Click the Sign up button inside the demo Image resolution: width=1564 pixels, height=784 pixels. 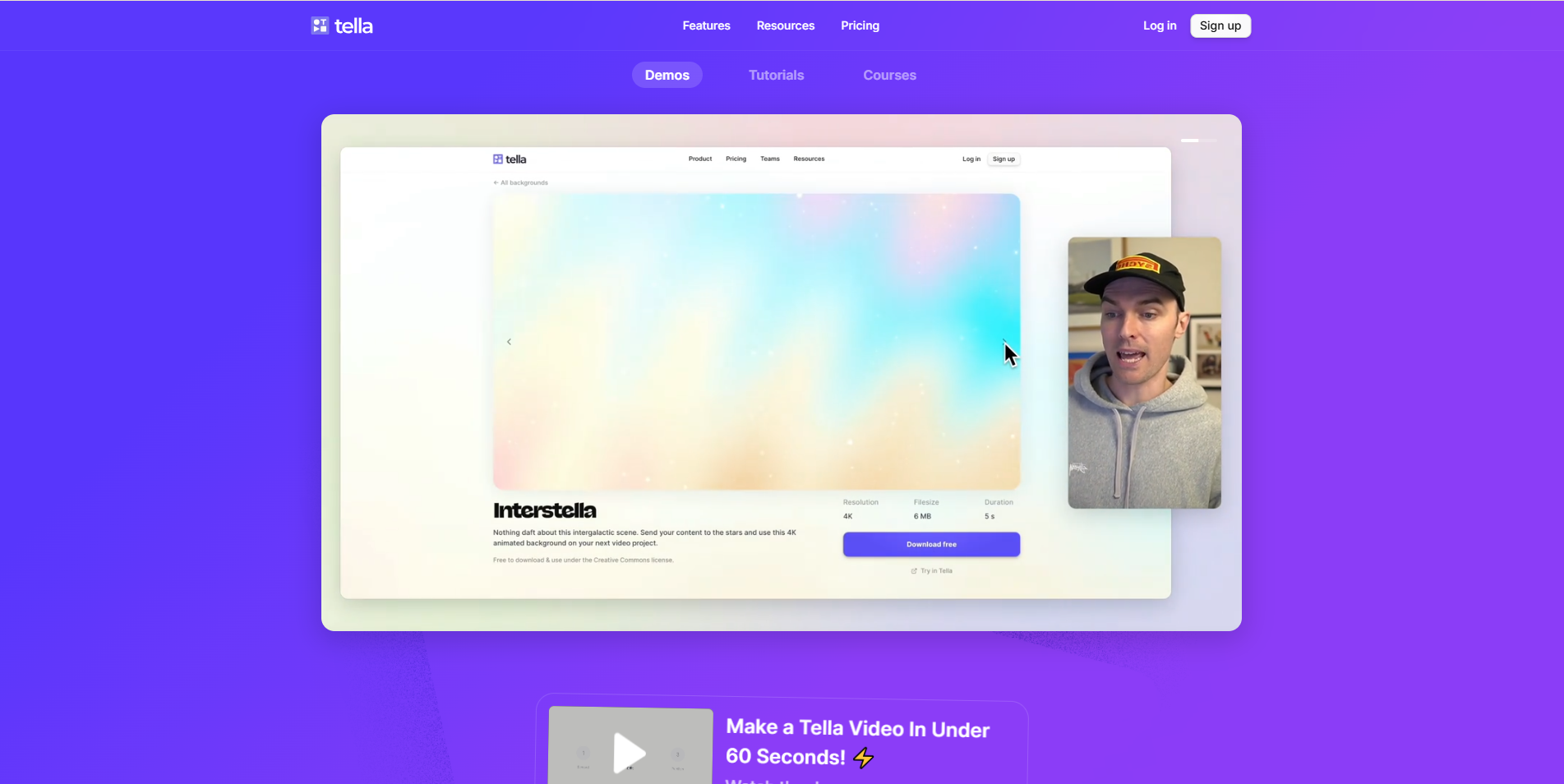point(1003,159)
